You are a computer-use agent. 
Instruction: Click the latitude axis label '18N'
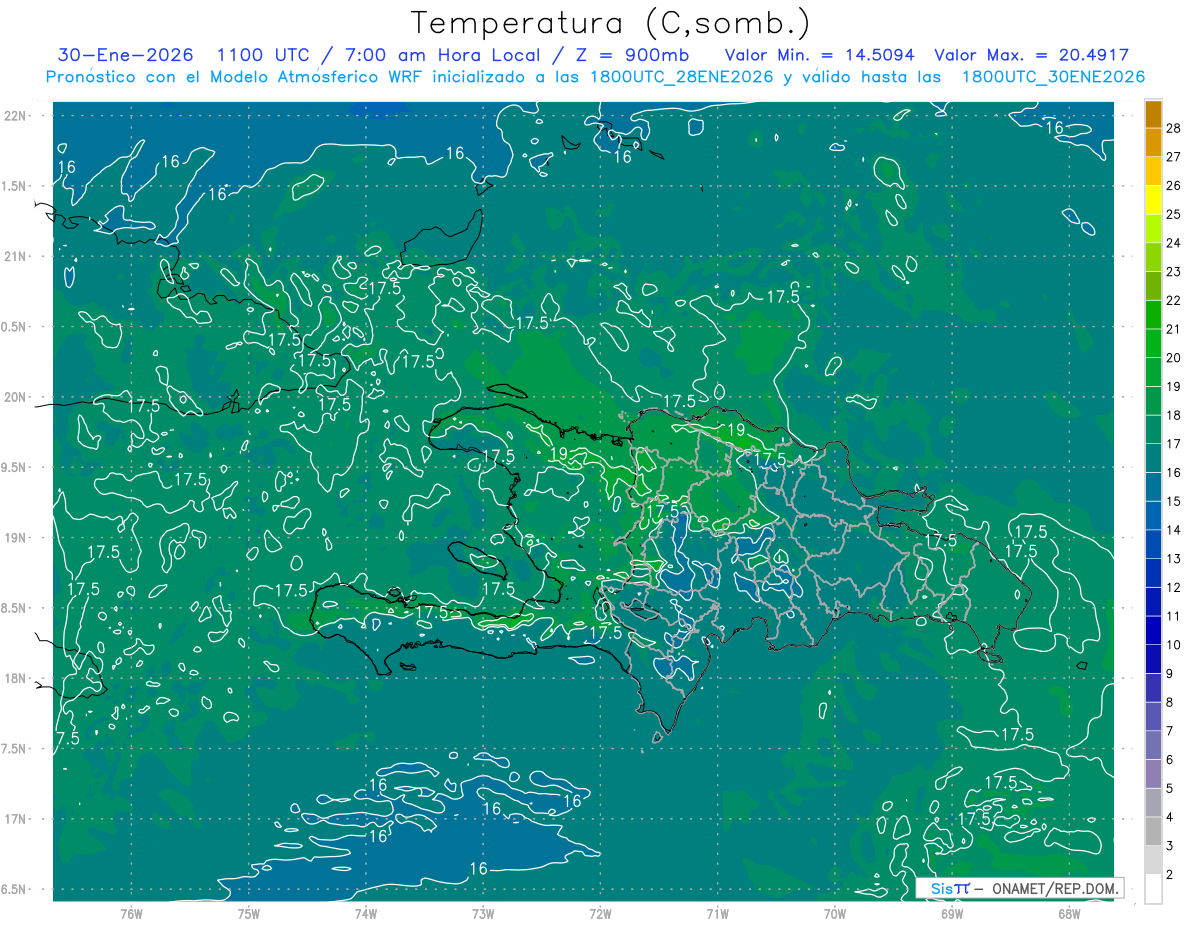pos(16,678)
